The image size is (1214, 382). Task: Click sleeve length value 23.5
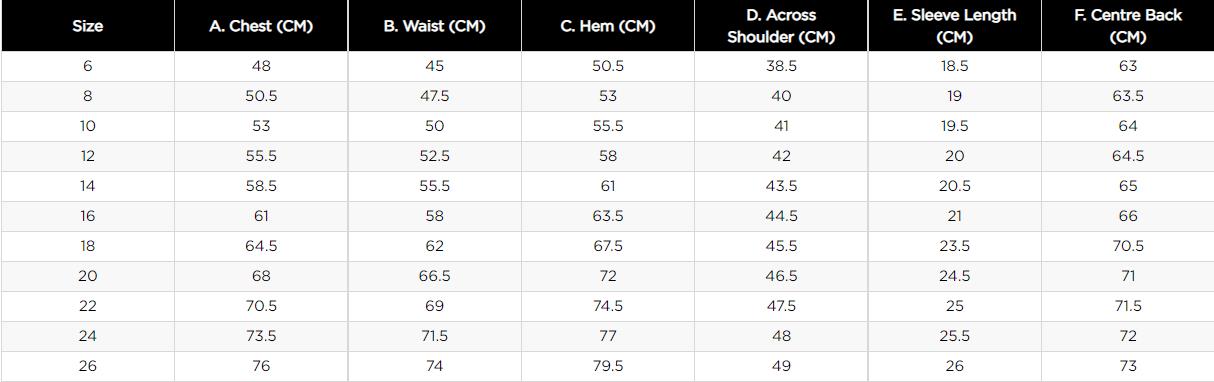(954, 246)
